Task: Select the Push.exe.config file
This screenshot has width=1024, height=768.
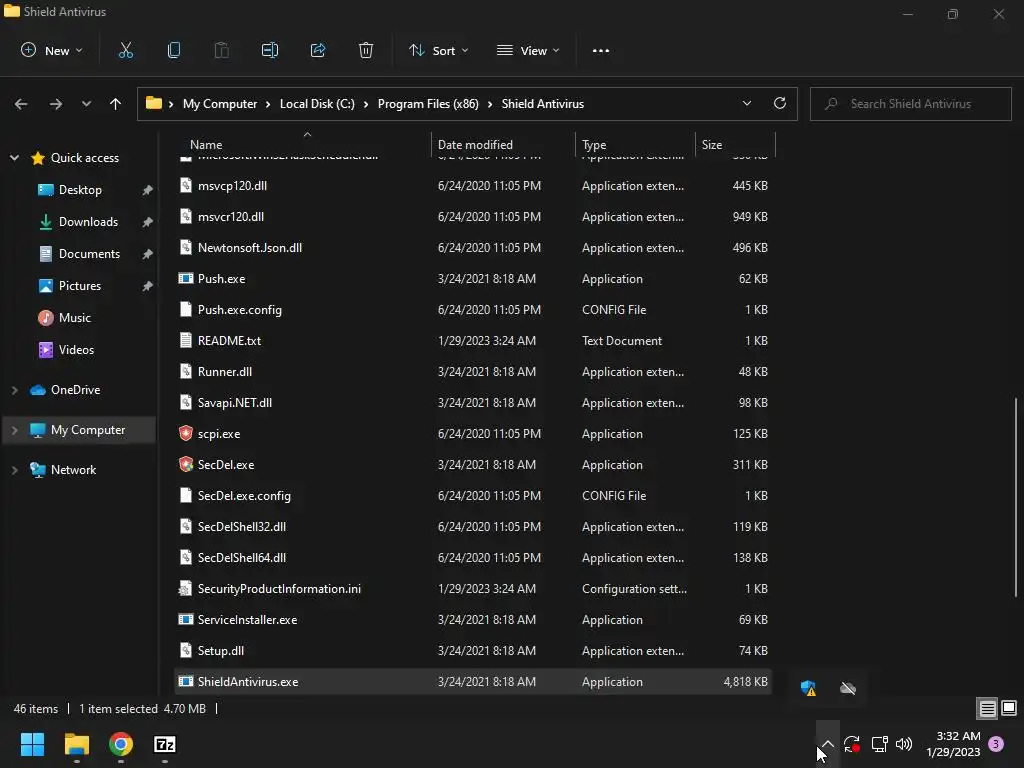Action: [x=240, y=310]
